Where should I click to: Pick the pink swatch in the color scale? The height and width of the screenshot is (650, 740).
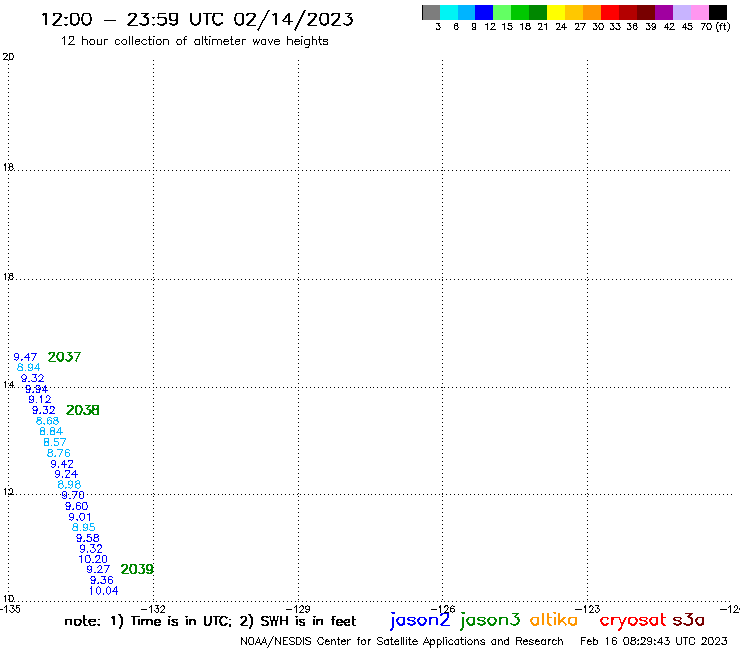pos(700,12)
